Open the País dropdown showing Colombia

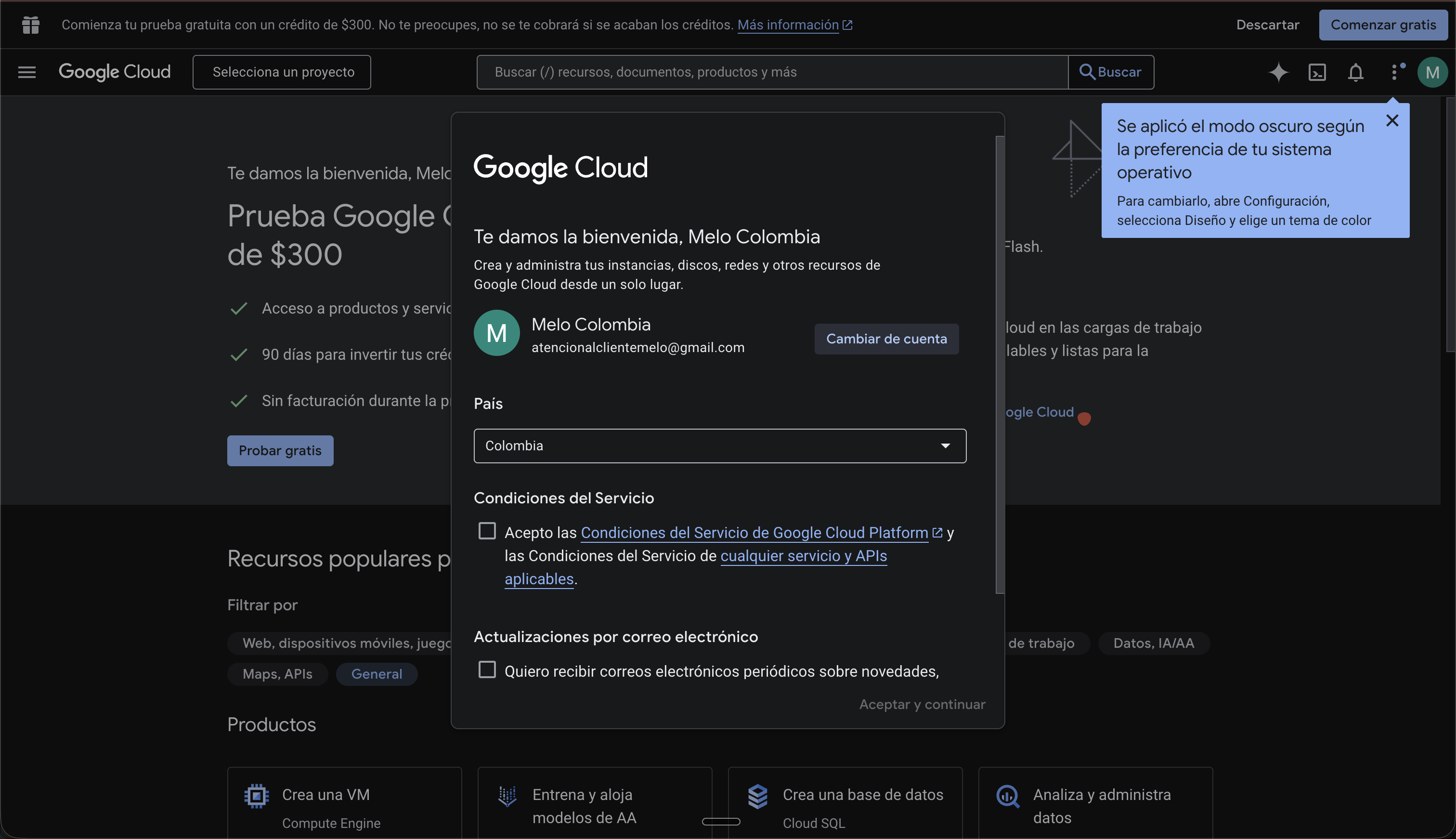(x=719, y=446)
